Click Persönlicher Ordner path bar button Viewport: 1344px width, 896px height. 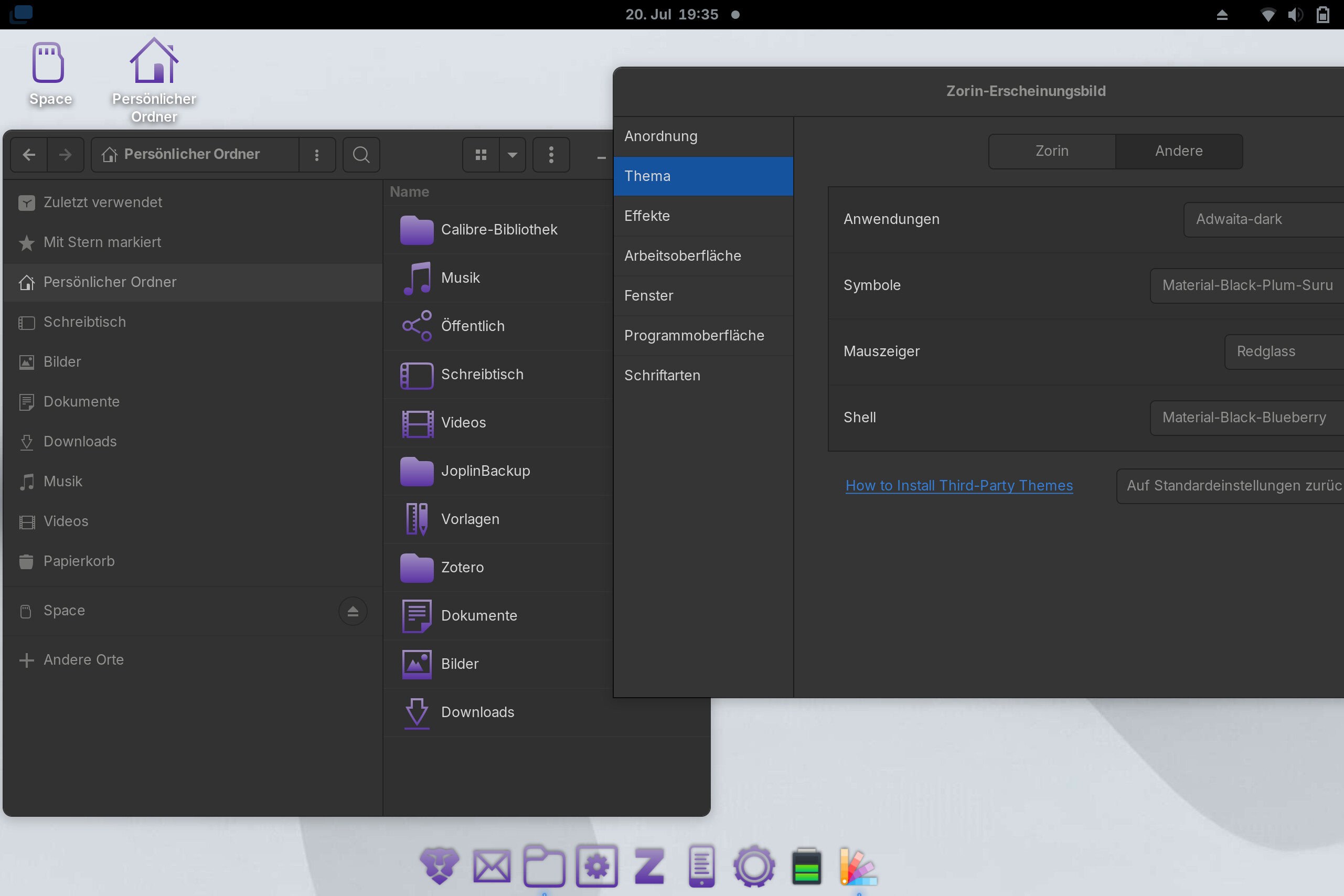196,154
